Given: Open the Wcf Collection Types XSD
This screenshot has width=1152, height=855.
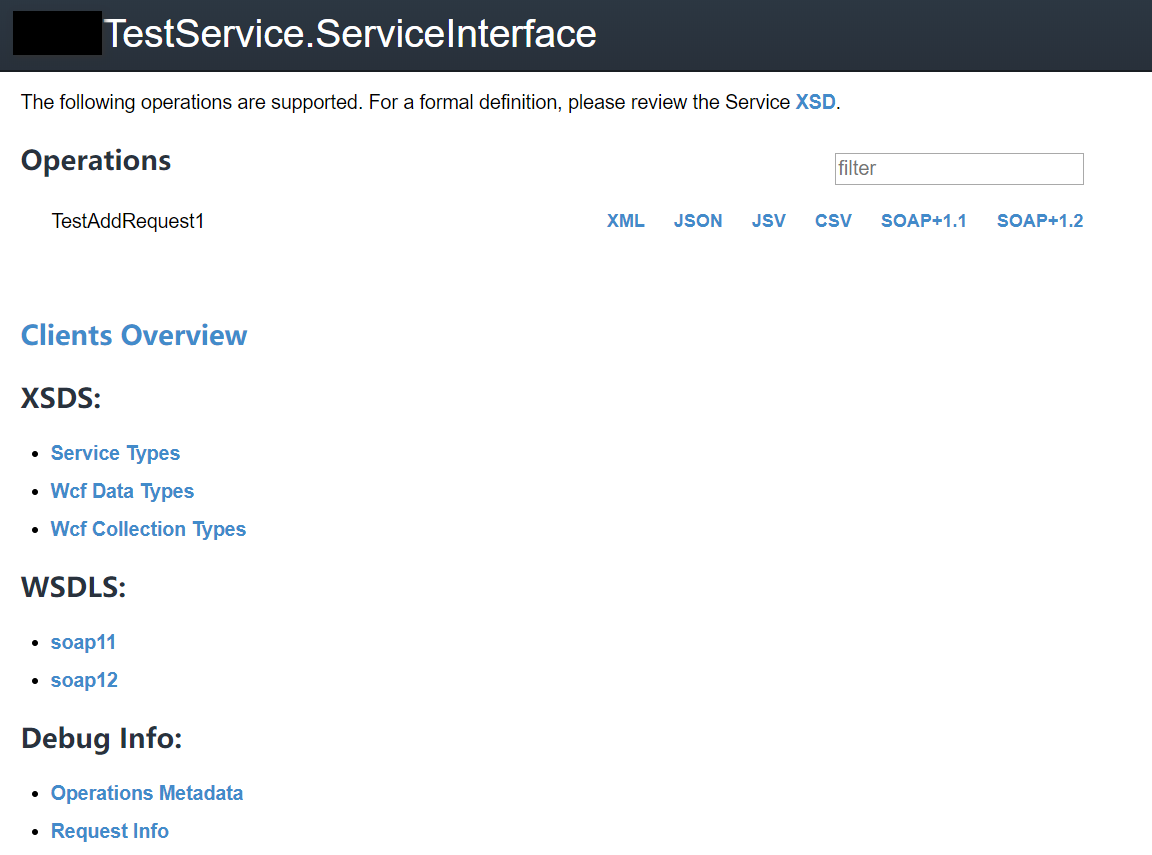Looking at the screenshot, I should tap(148, 529).
